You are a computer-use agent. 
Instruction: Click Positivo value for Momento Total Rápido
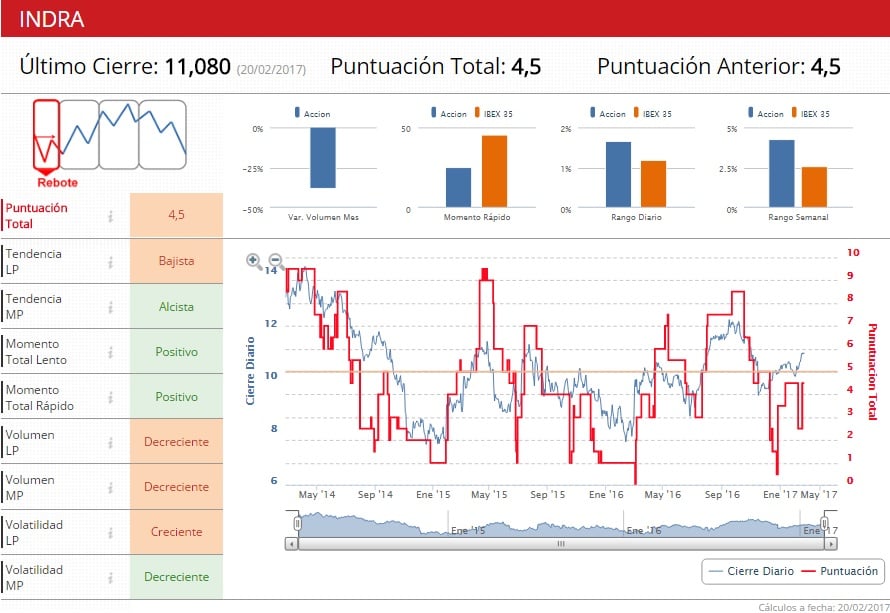(x=177, y=397)
